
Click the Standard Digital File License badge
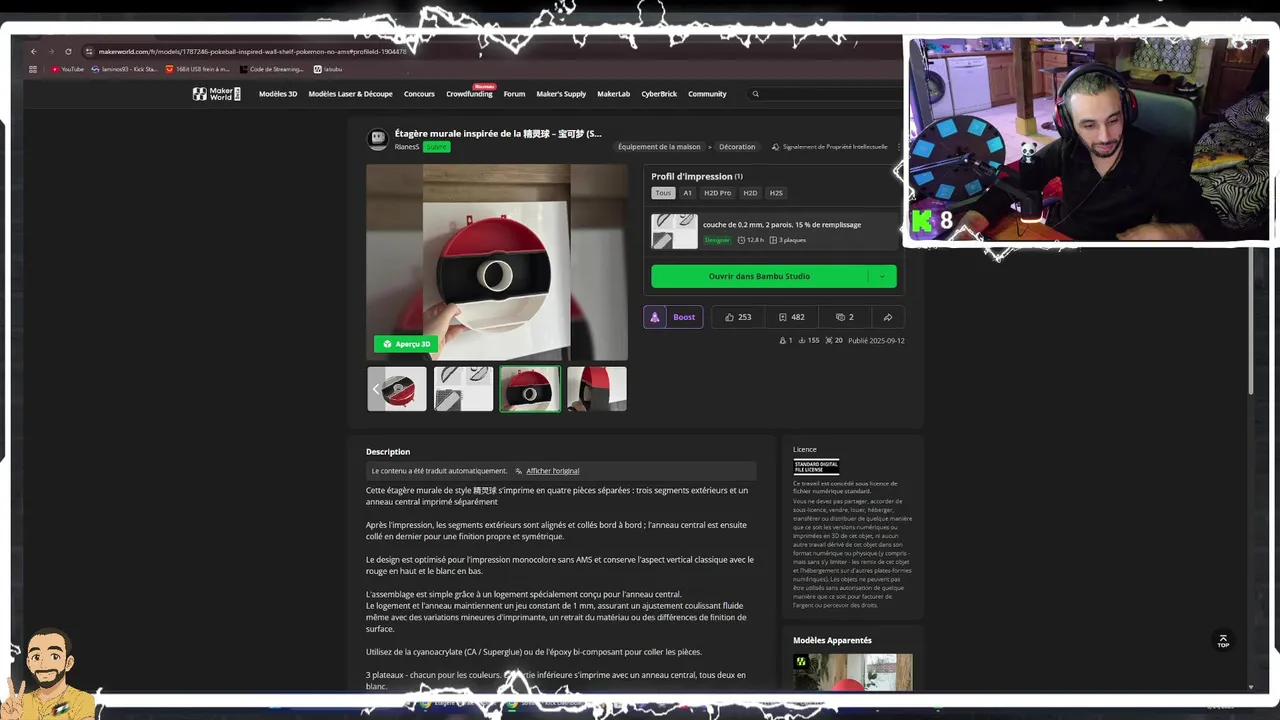click(816, 466)
